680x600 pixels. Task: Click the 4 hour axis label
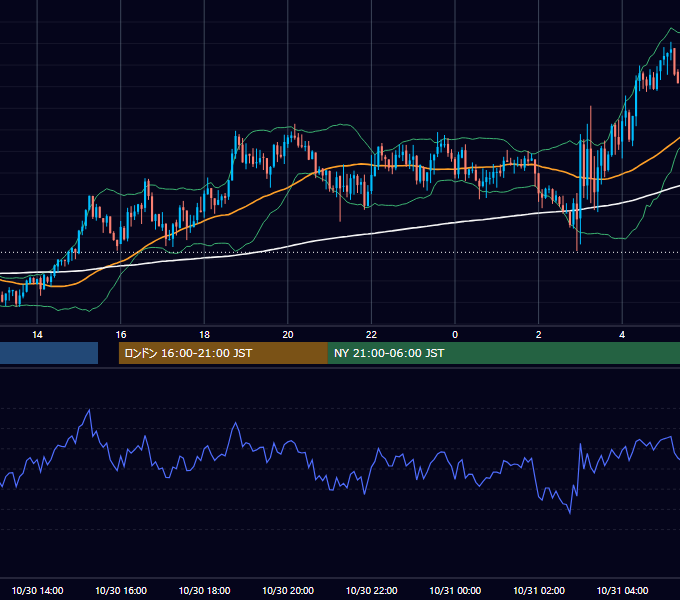[622, 335]
